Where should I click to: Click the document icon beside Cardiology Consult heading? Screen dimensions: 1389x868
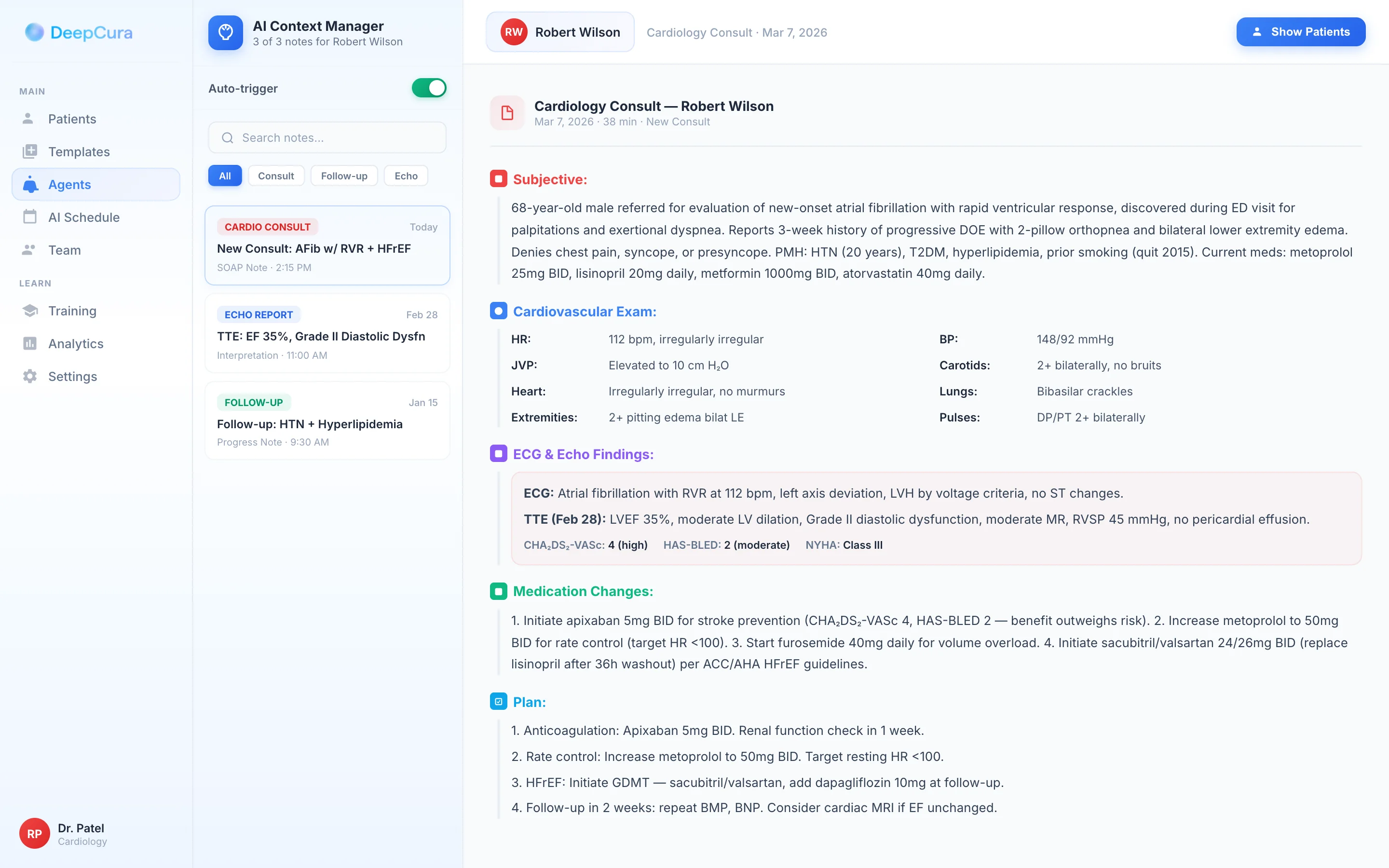point(507,112)
